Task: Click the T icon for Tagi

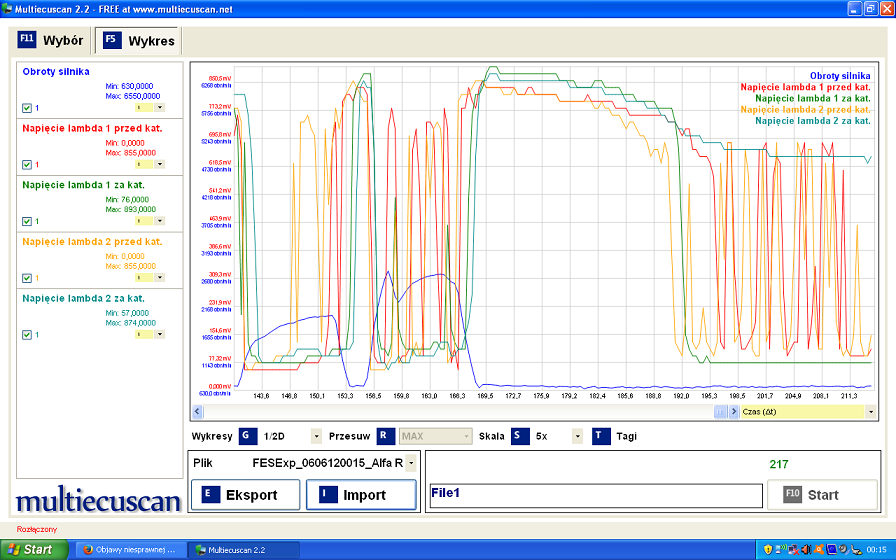Action: tap(601, 436)
